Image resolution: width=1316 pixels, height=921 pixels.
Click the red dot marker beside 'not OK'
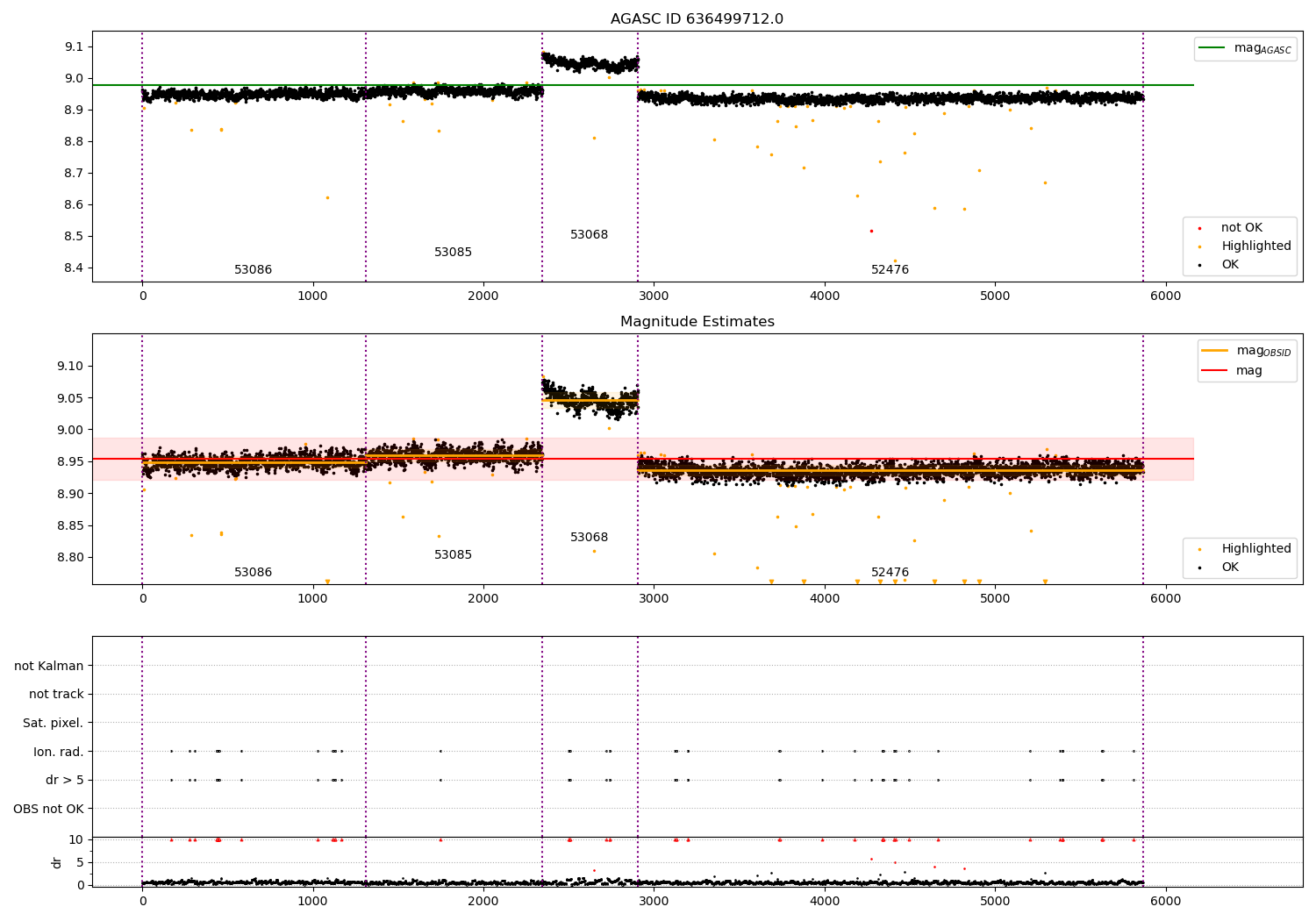click(1199, 229)
